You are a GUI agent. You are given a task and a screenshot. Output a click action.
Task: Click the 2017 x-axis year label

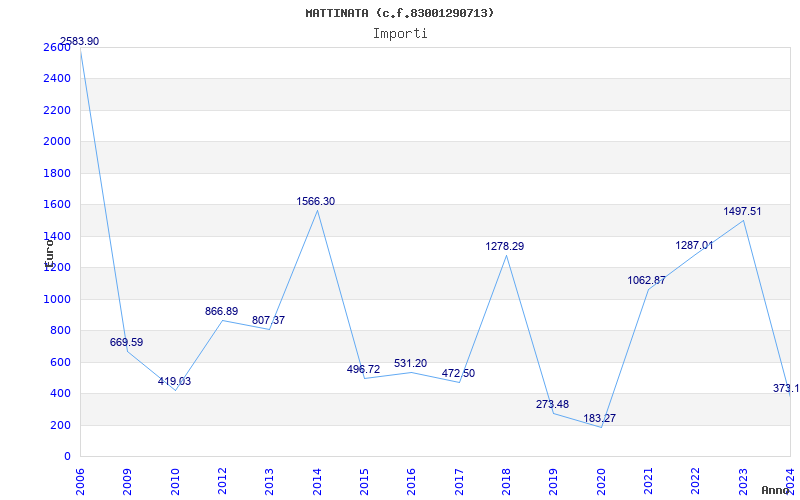pyautogui.click(x=459, y=482)
